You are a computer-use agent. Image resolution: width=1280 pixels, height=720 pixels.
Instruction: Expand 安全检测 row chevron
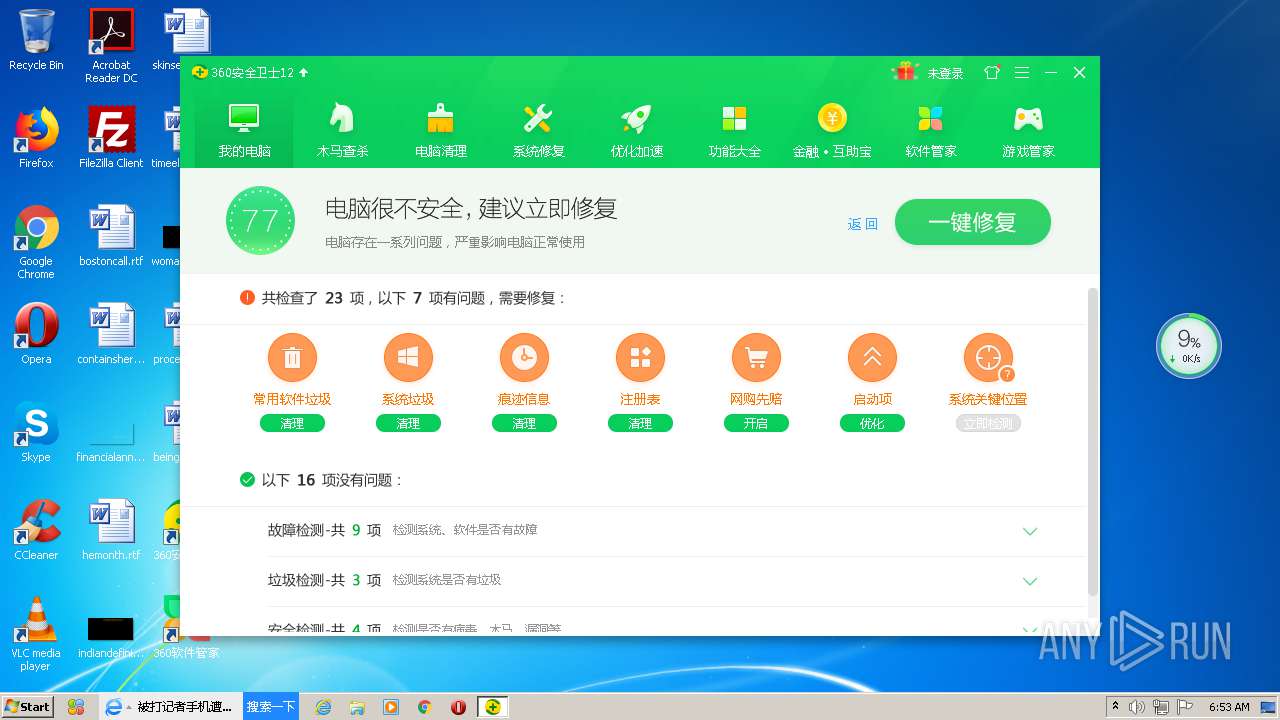click(x=1030, y=629)
